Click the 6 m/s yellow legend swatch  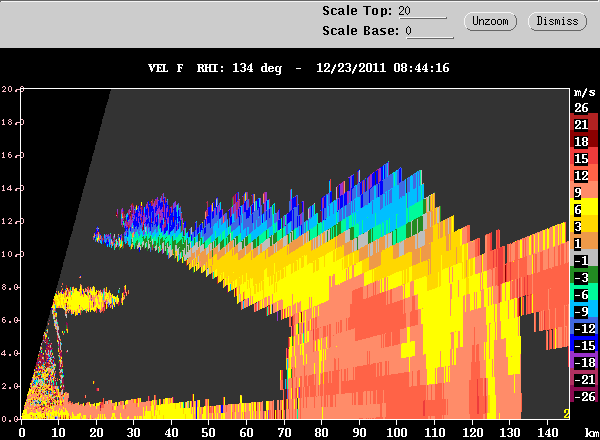pyautogui.click(x=584, y=209)
